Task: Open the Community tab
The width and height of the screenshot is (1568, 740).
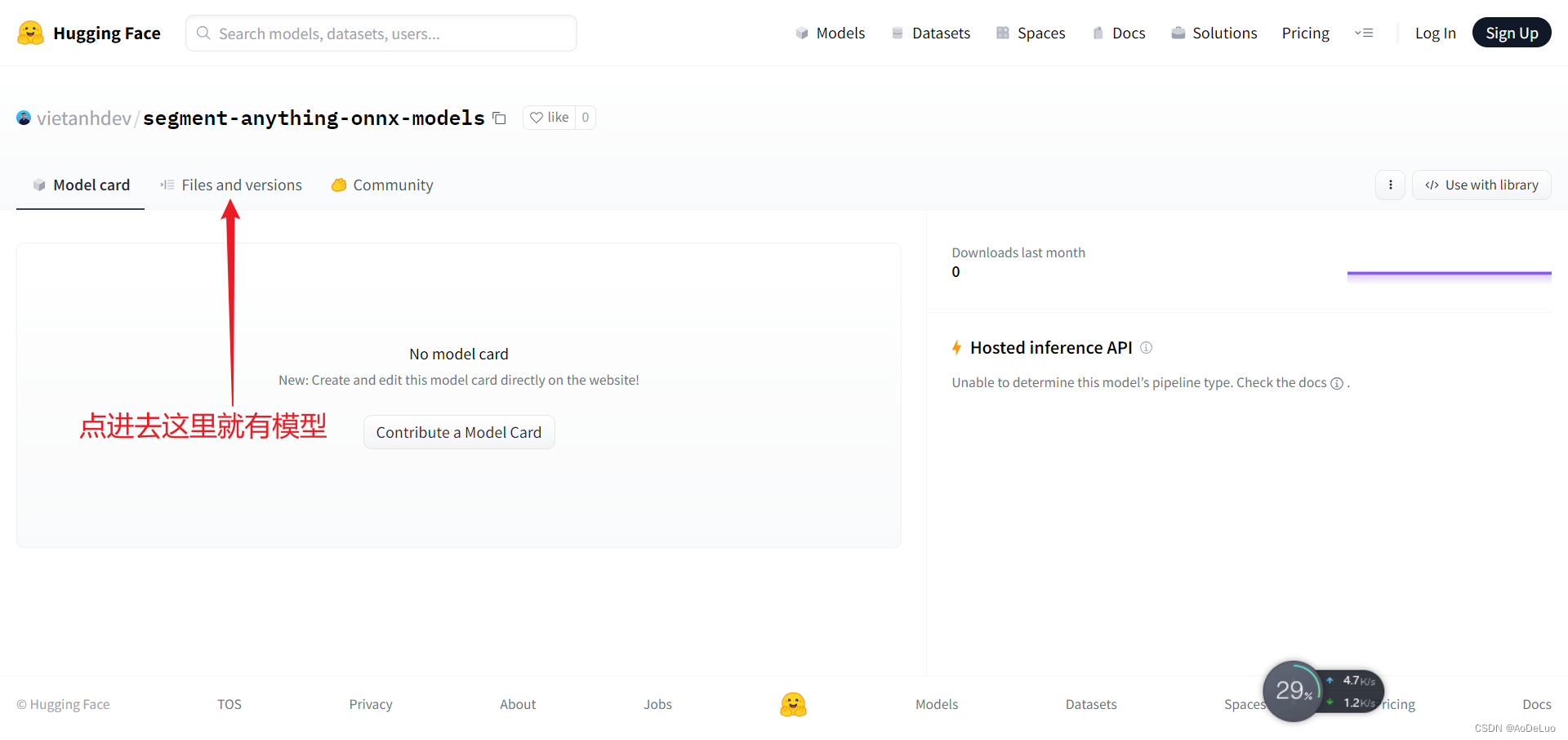Action: (x=382, y=185)
